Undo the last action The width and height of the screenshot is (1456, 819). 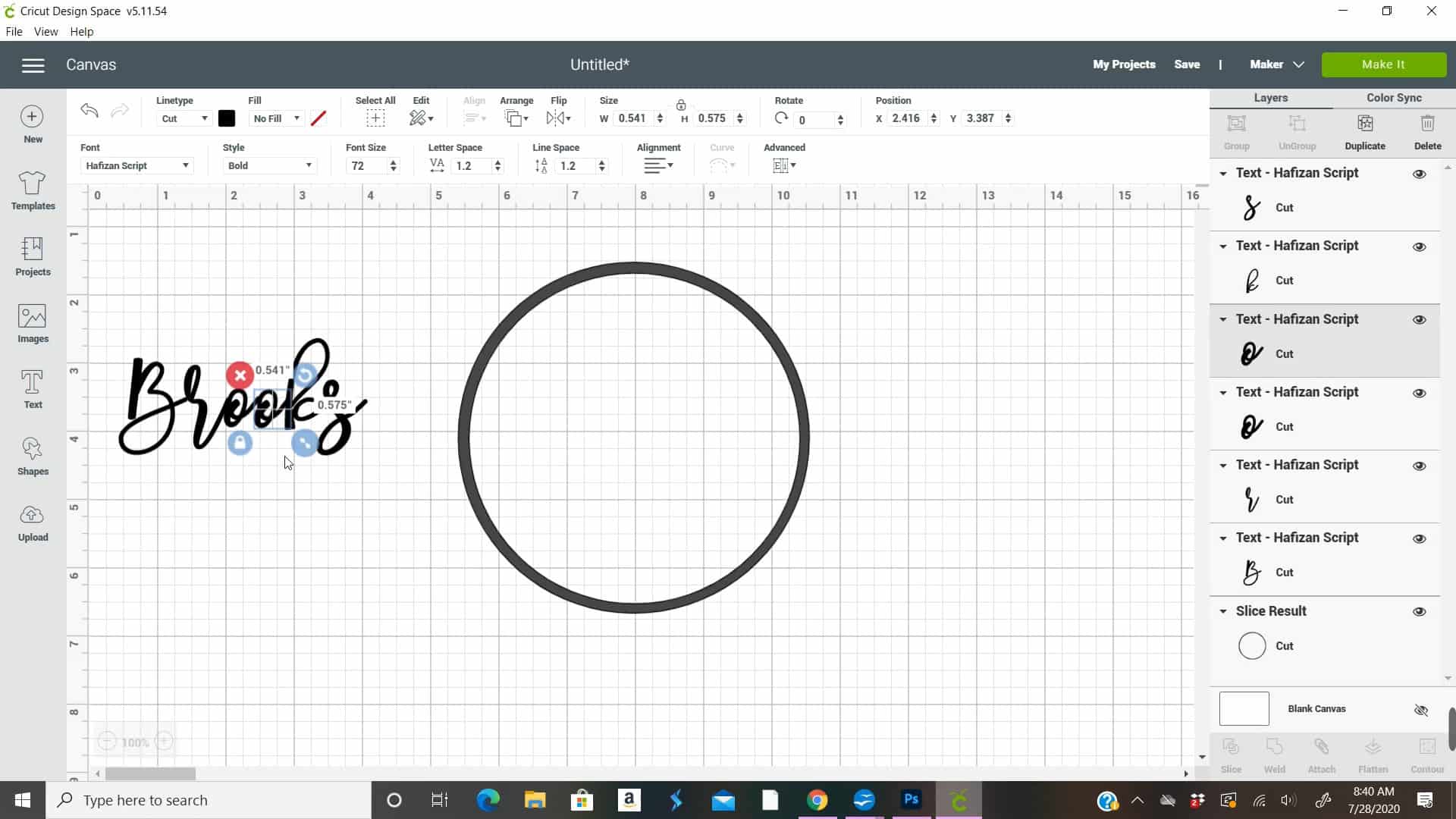click(89, 111)
